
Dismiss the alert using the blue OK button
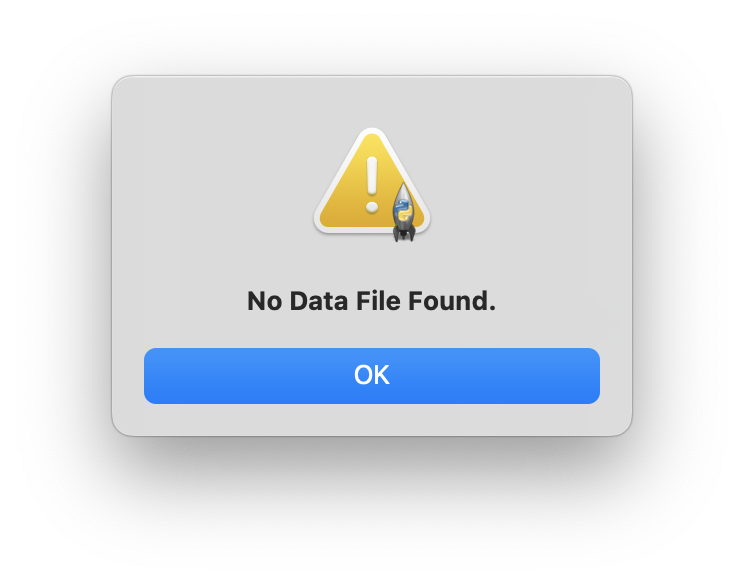[x=372, y=376]
